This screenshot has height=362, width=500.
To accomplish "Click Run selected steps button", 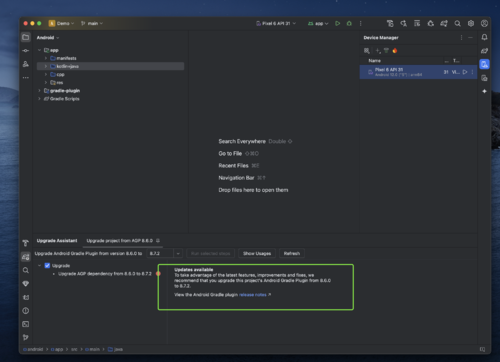I will [x=210, y=254].
